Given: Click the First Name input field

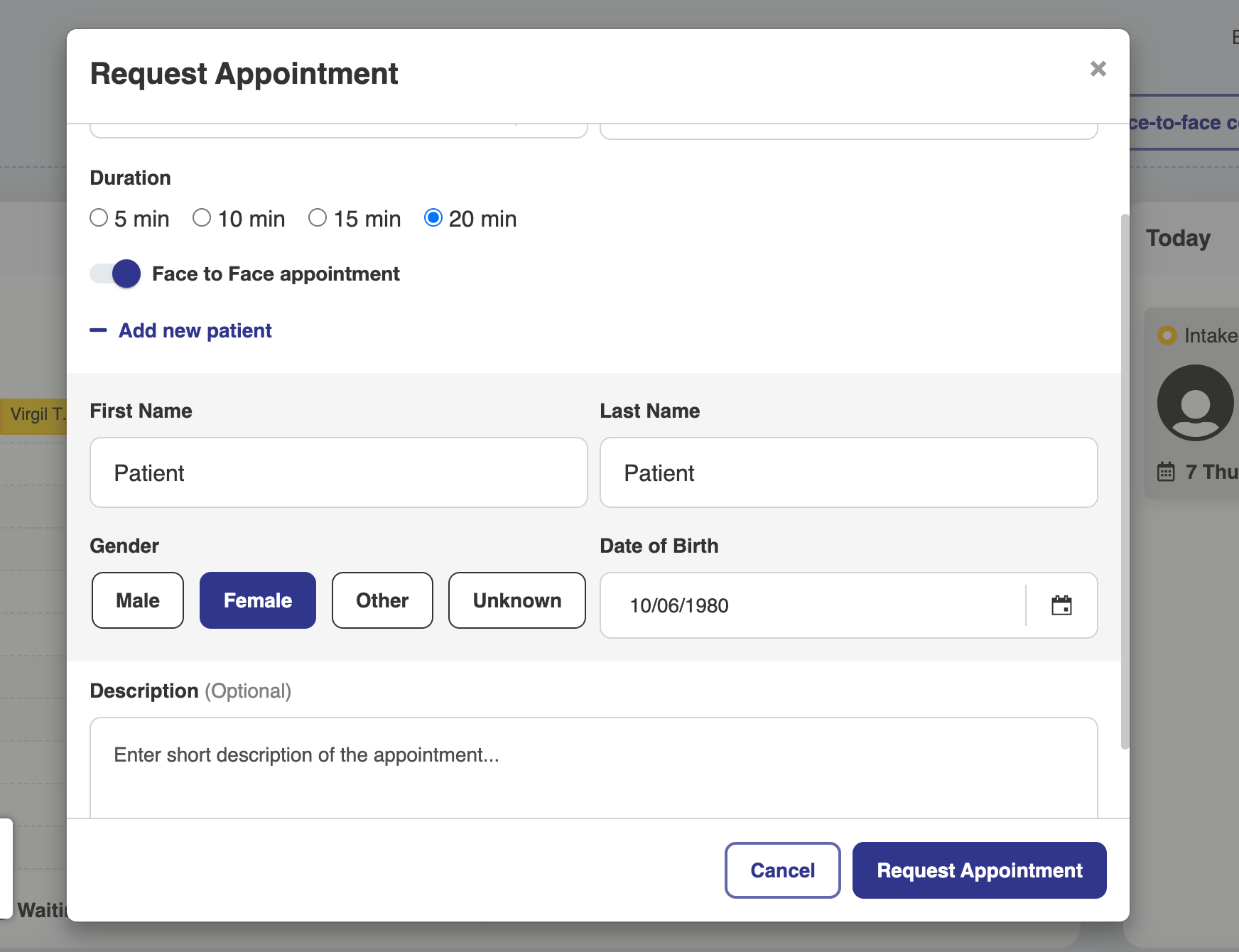Looking at the screenshot, I should pos(338,472).
